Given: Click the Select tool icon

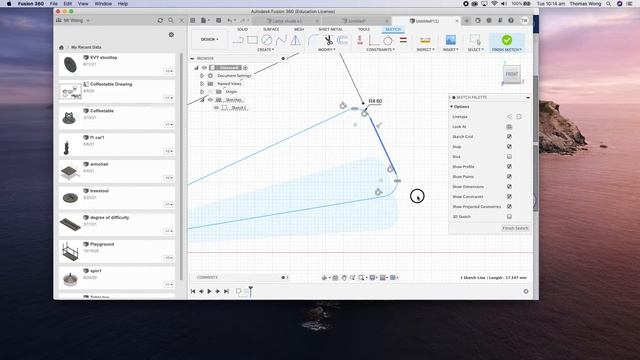Looking at the screenshot, I should point(475,40).
